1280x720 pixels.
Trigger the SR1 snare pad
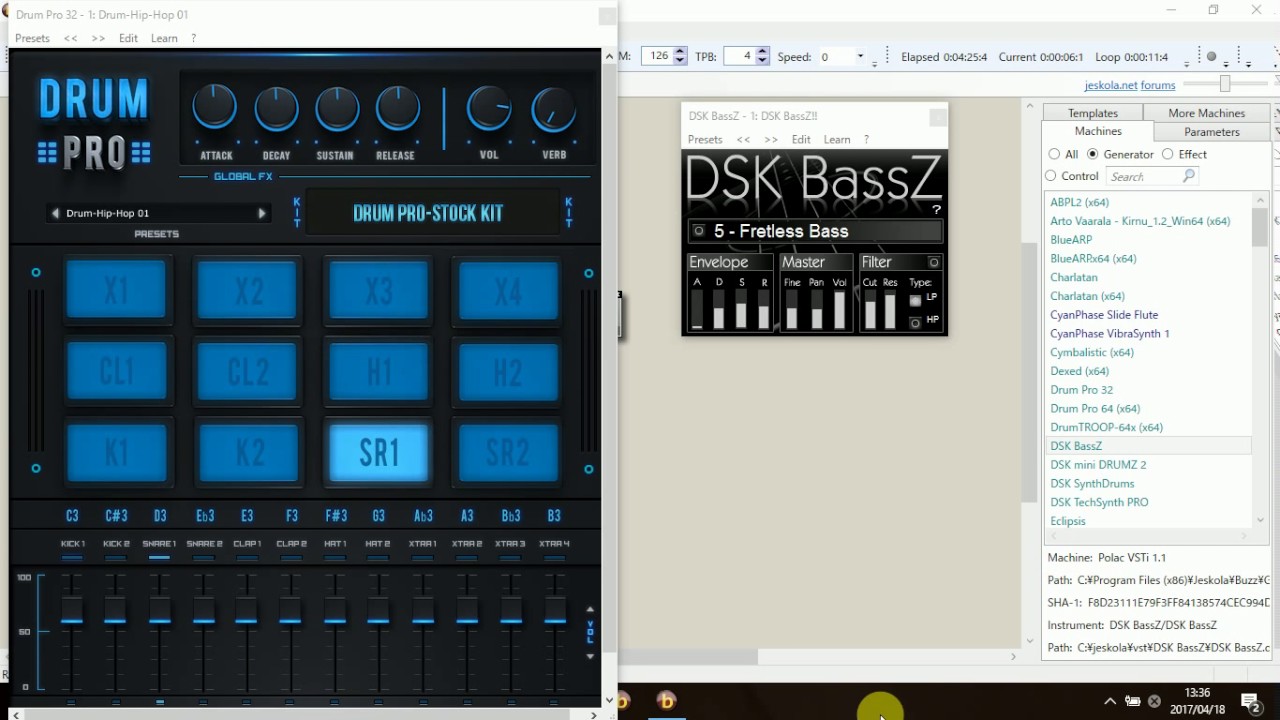[378, 453]
